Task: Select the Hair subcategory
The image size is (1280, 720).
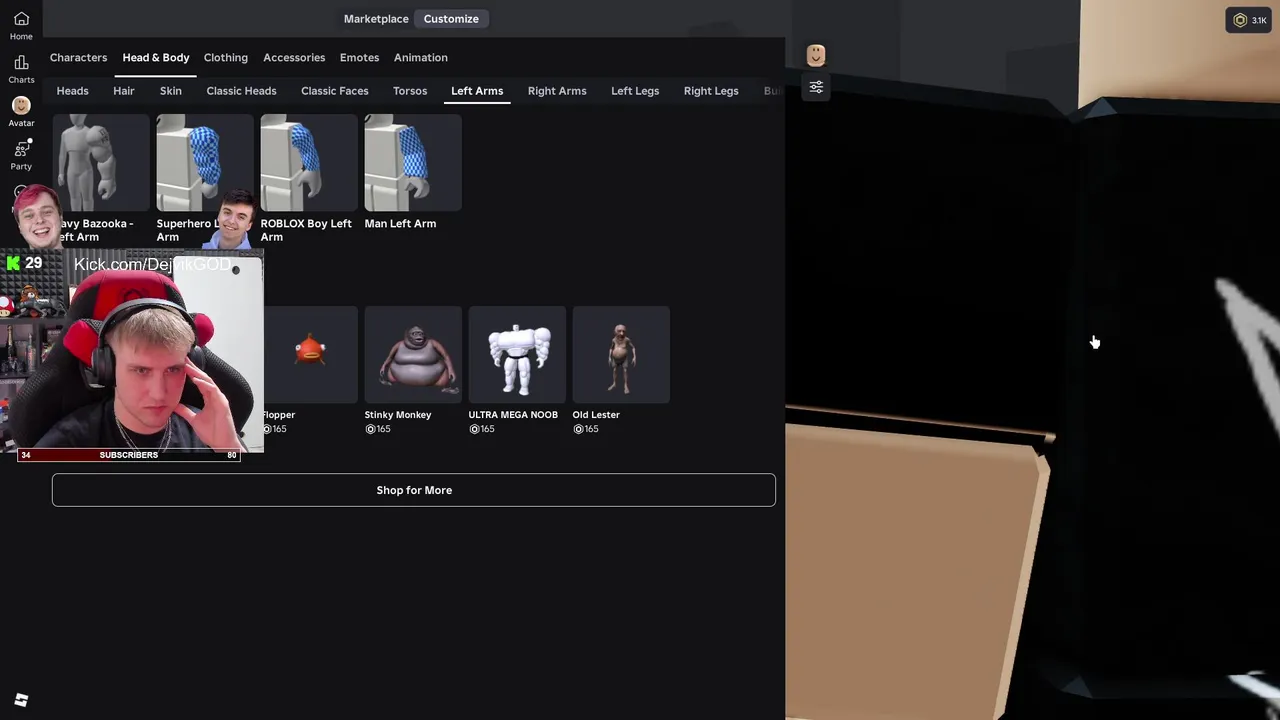Action: tap(124, 91)
